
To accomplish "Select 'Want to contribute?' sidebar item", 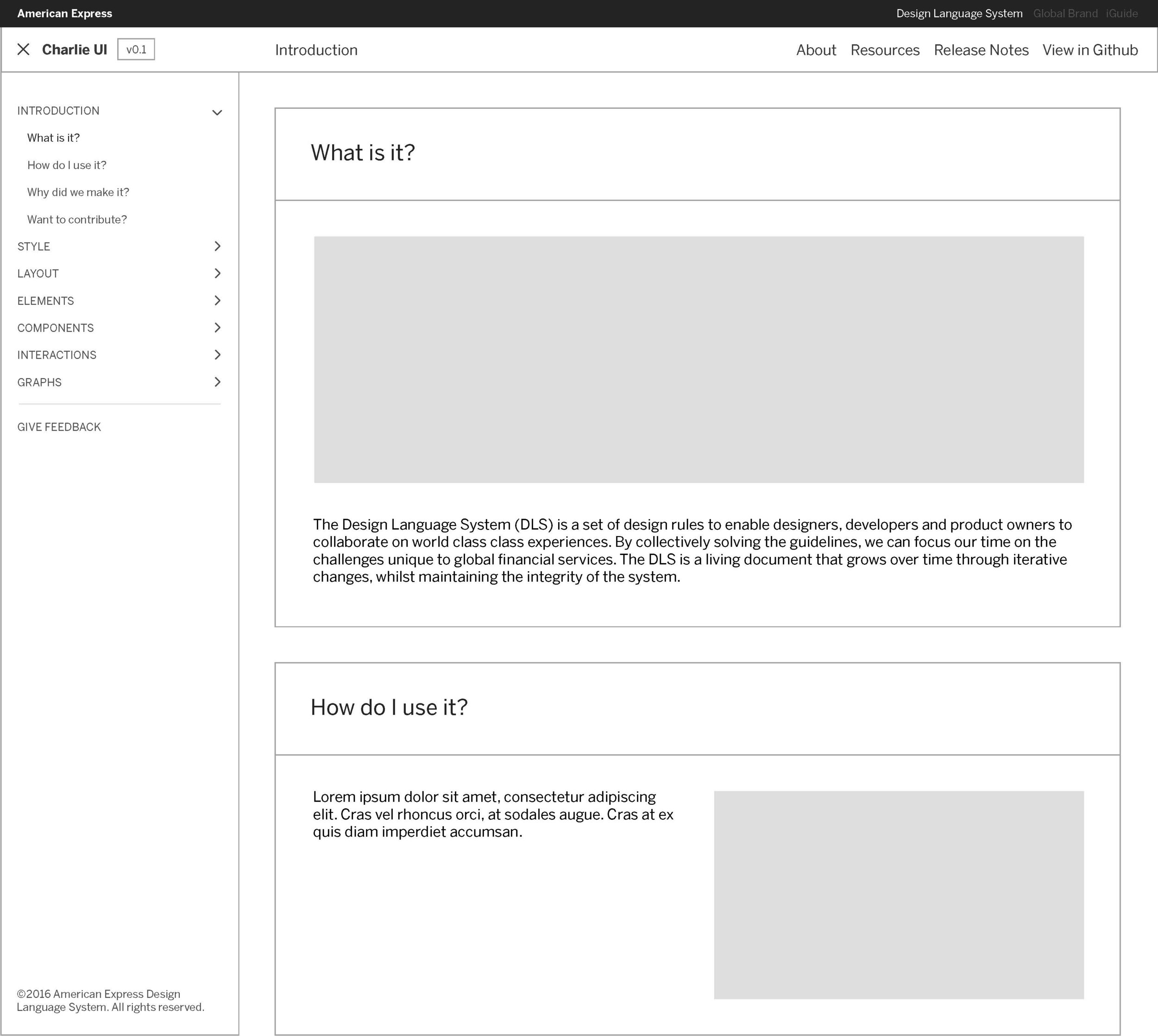I will click(x=77, y=220).
